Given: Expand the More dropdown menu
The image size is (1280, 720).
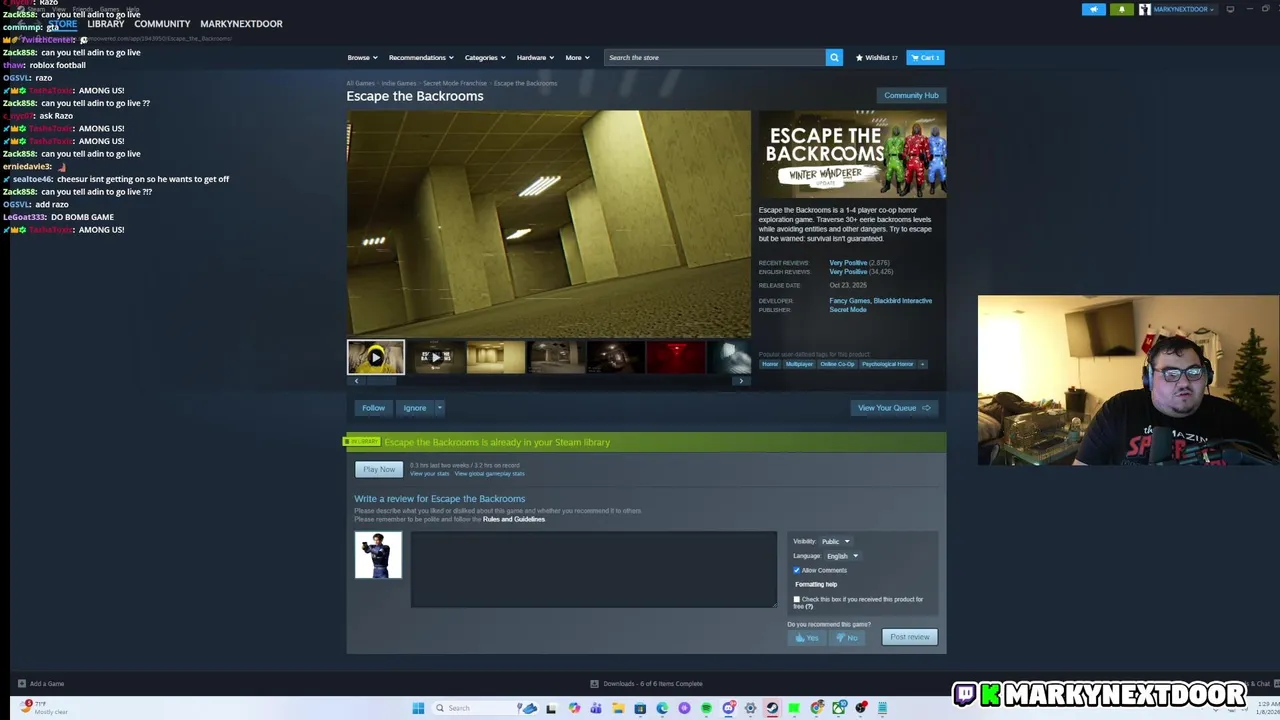Looking at the screenshot, I should click(577, 57).
